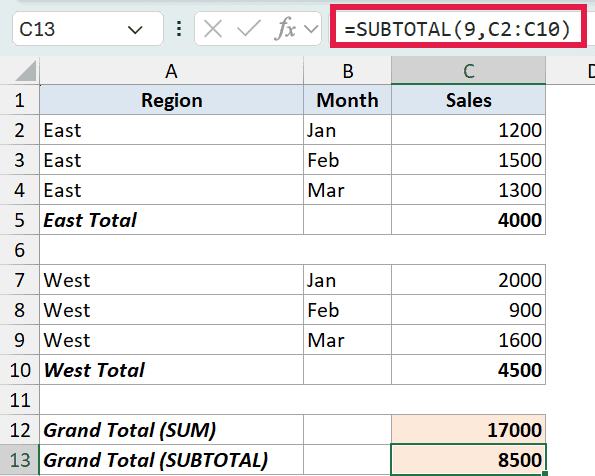595x476 pixels.
Task: Click the cell with value 1300
Action: coord(469,190)
